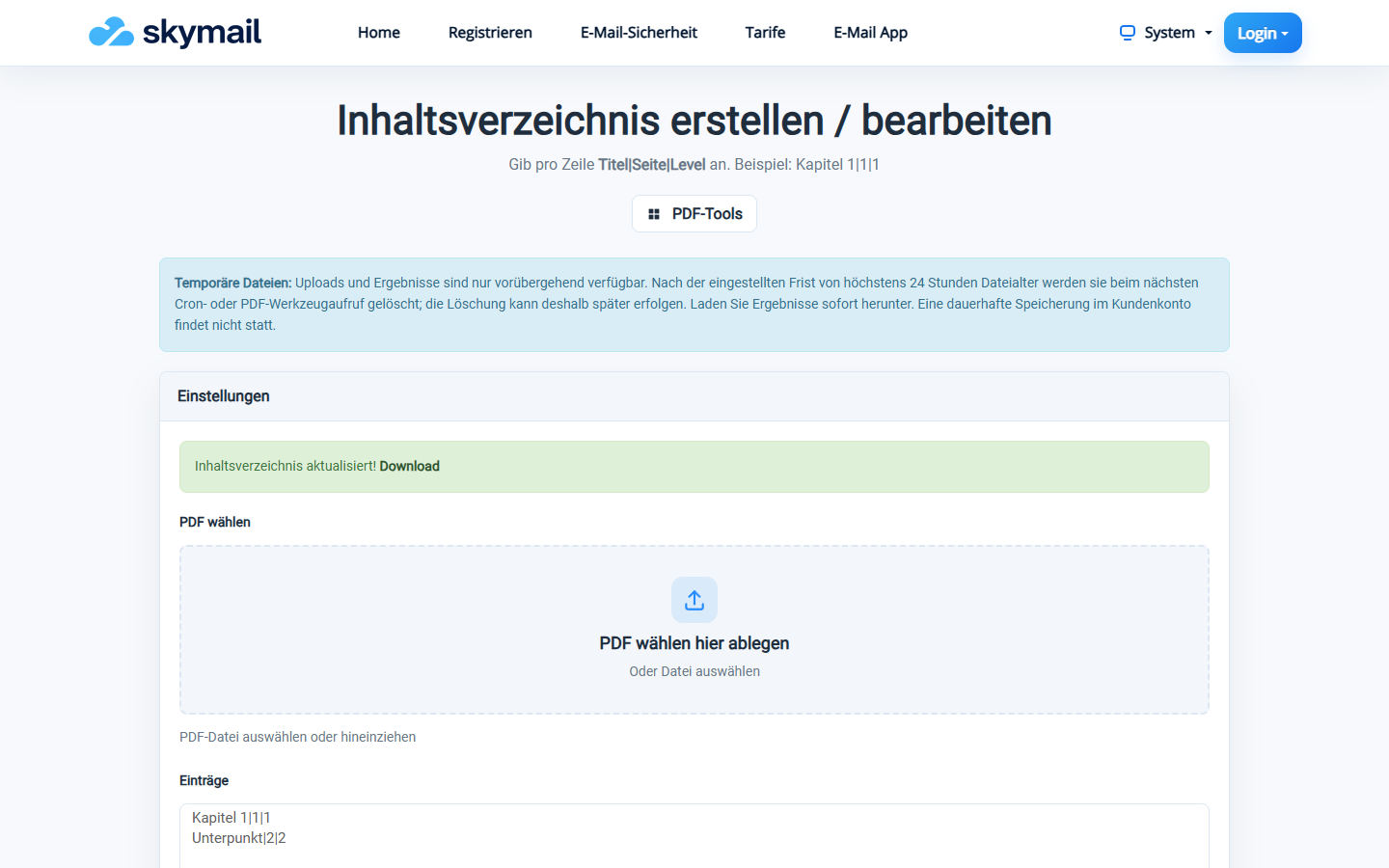
Task: Open the System theme dropdown
Action: [x=1165, y=33]
